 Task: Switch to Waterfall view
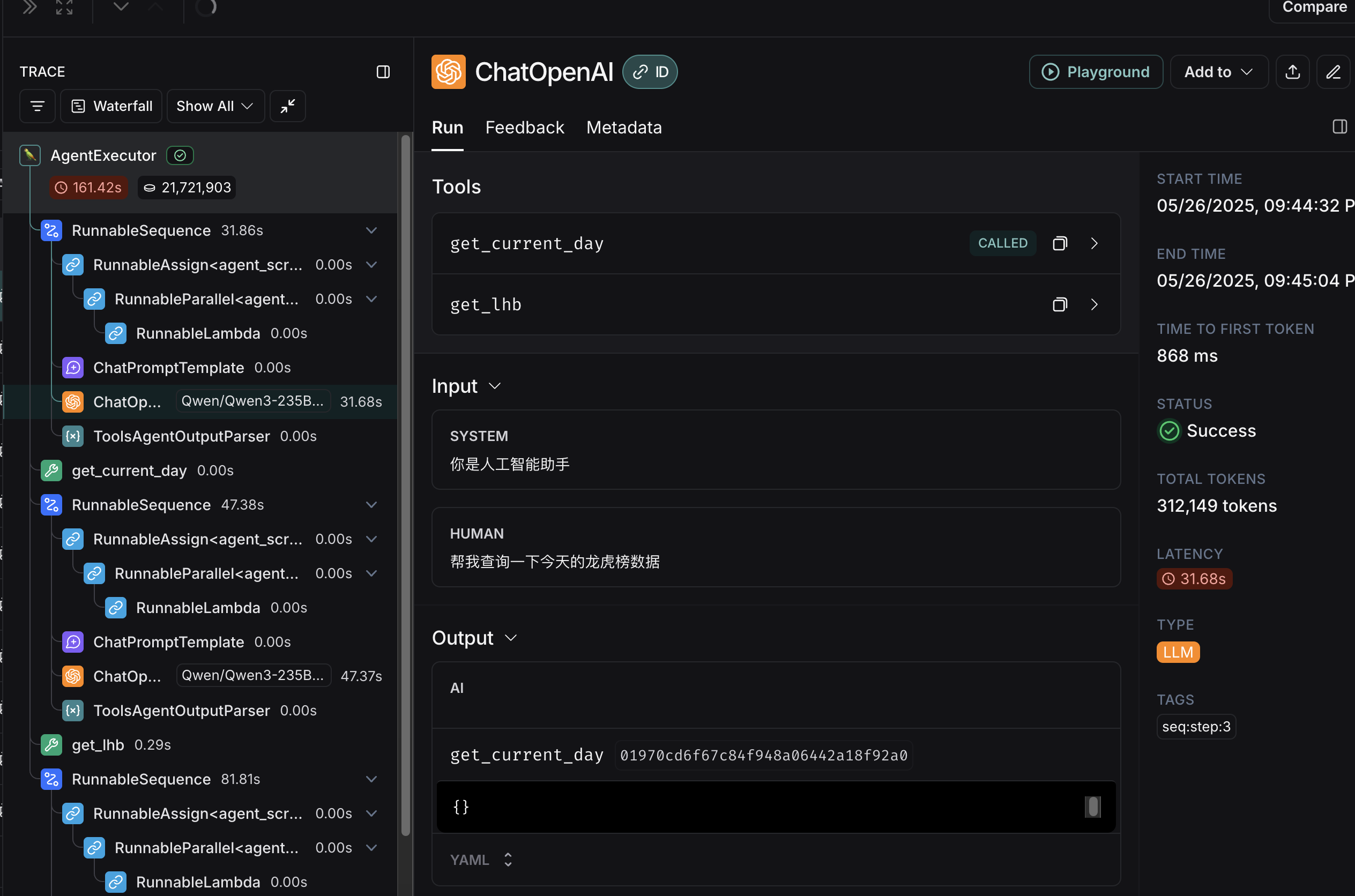[111, 106]
